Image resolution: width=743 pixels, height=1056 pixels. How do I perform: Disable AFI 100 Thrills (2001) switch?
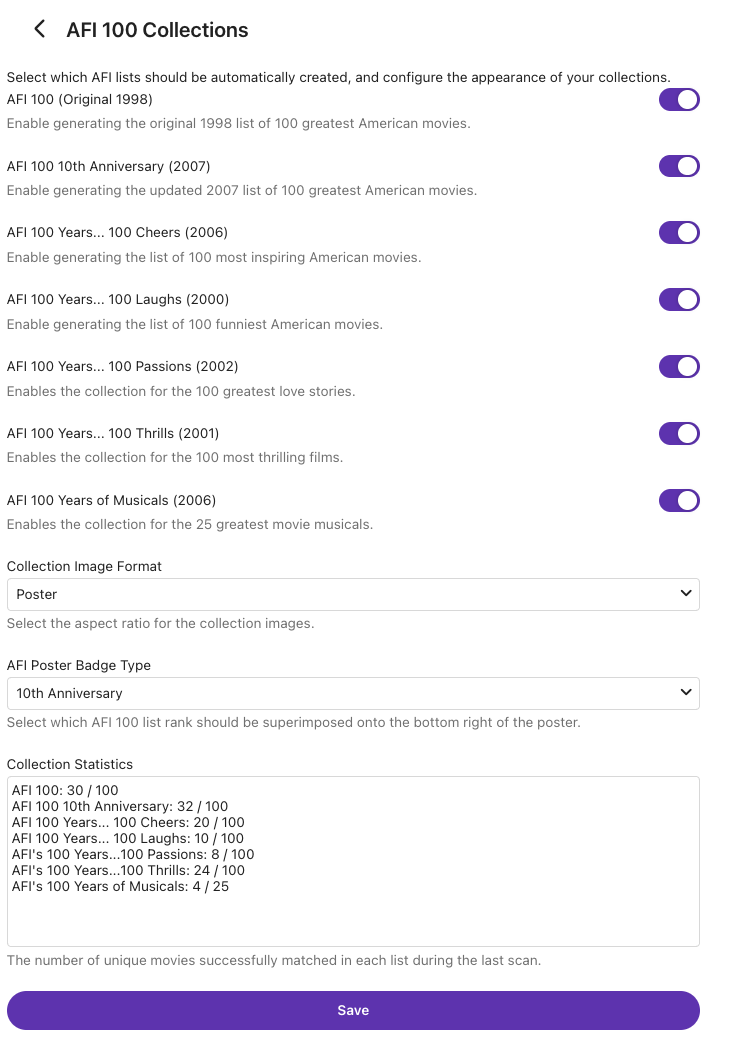[x=679, y=434]
